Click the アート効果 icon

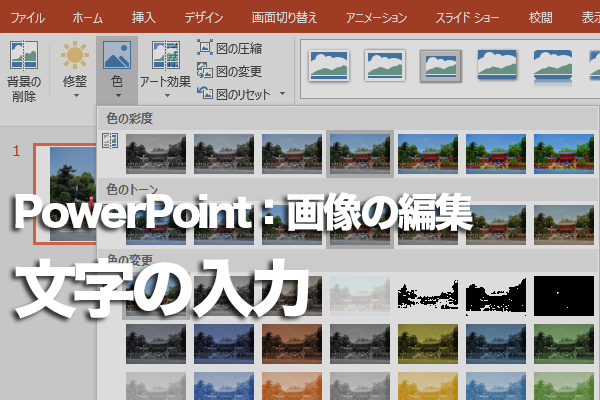(166, 56)
